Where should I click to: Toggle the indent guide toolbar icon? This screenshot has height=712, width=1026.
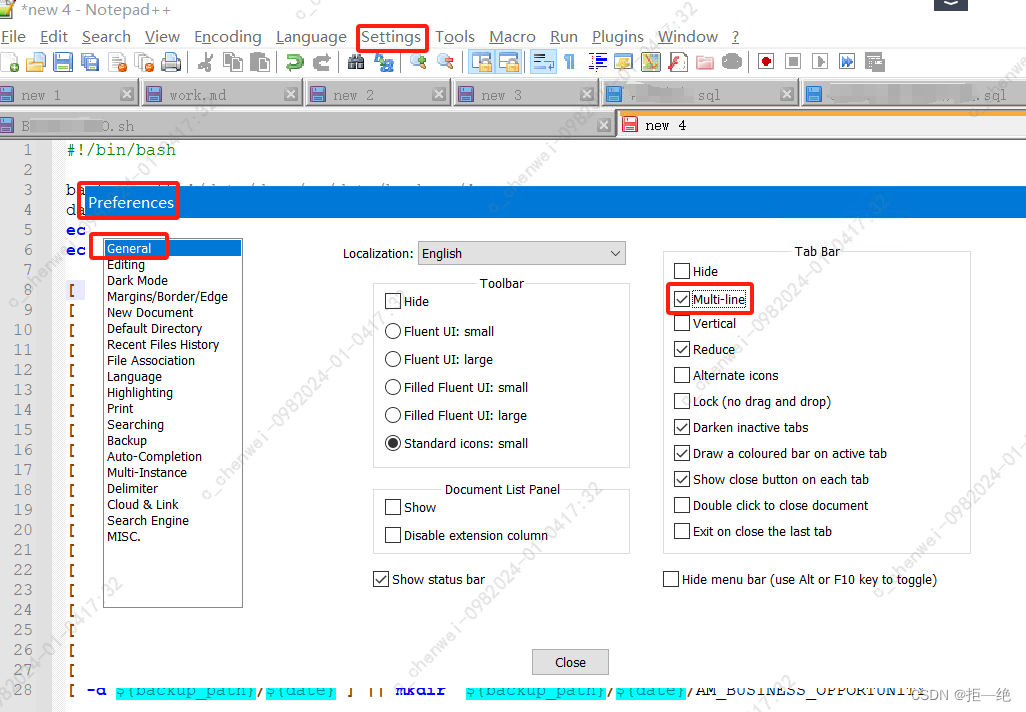tap(597, 63)
